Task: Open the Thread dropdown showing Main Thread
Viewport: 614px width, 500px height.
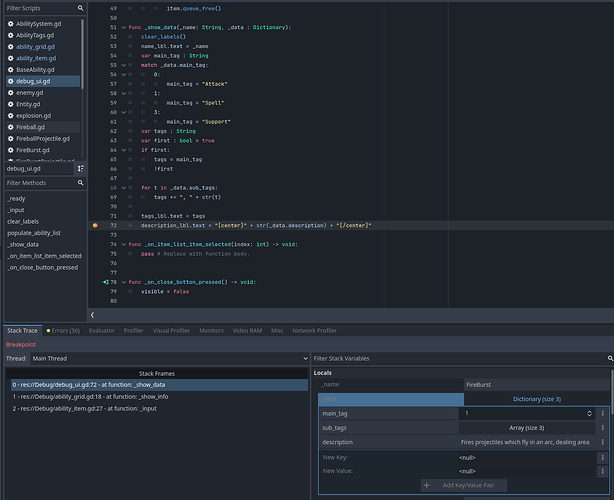Action: [170, 358]
